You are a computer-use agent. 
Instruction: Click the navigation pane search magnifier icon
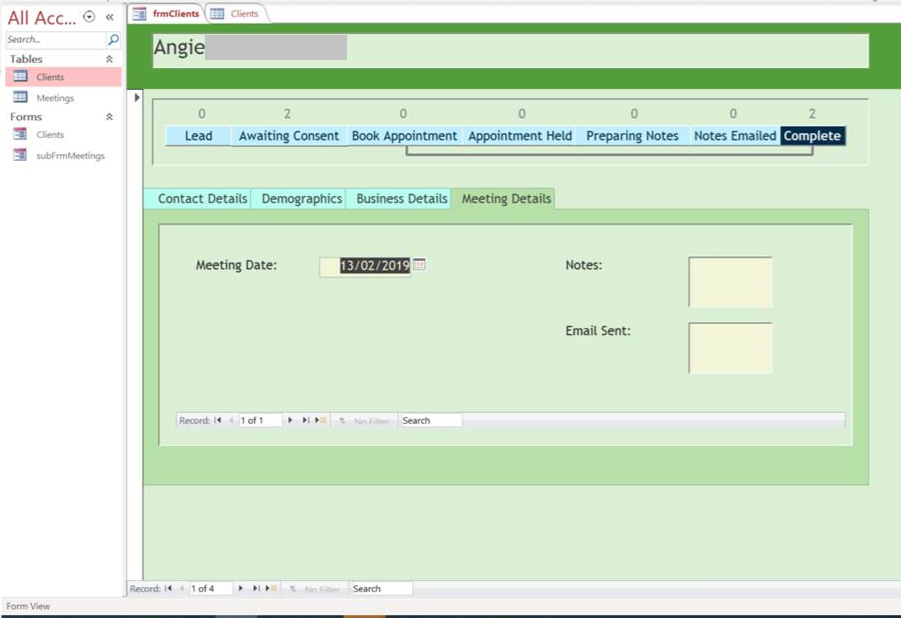pyautogui.click(x=113, y=39)
